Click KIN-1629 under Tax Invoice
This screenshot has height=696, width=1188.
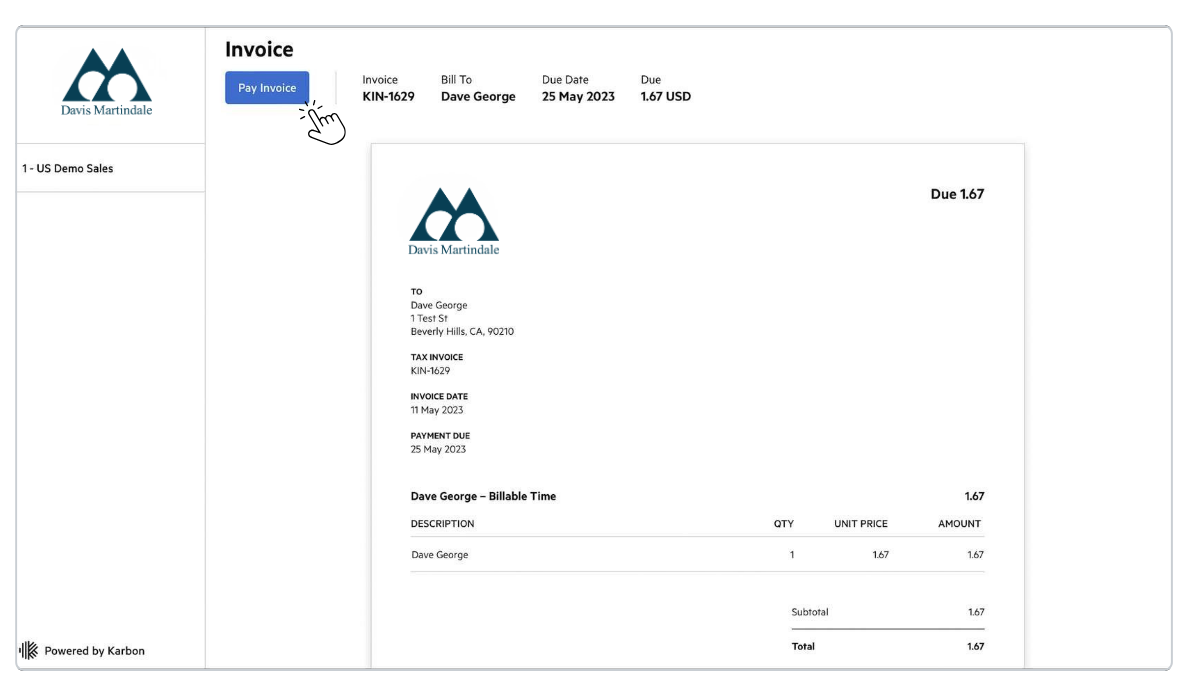tap(430, 370)
